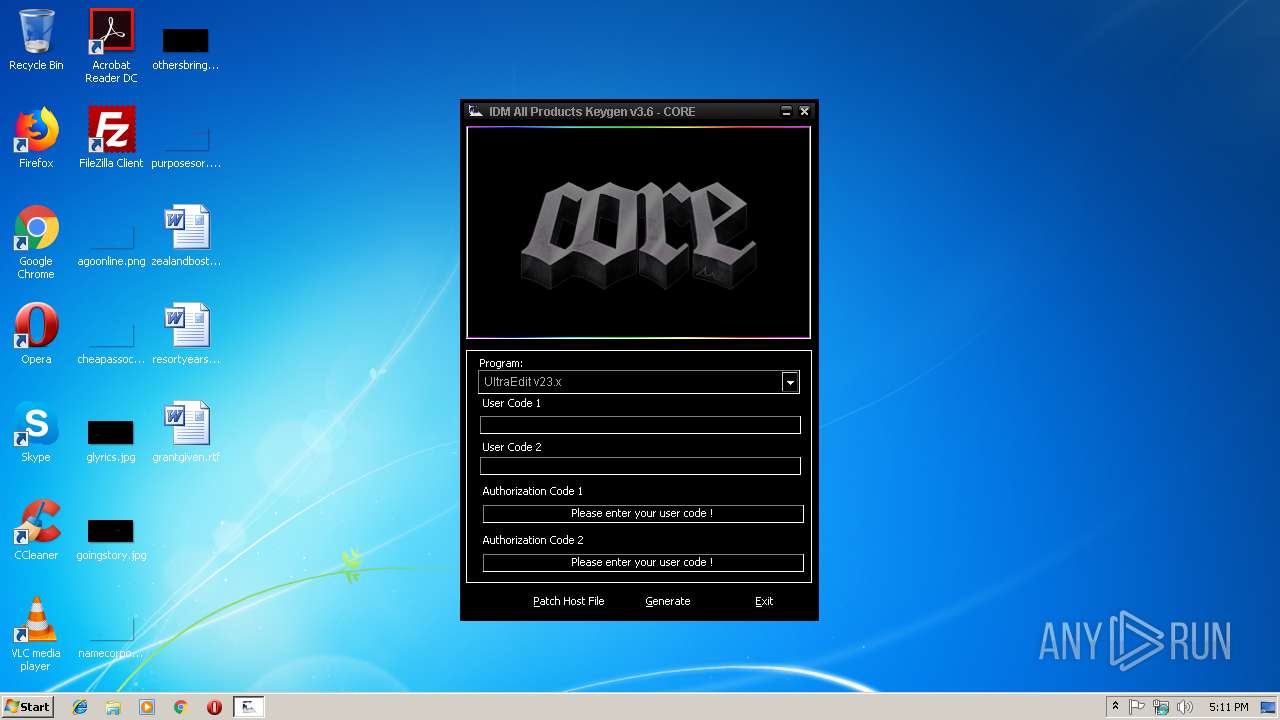Viewport: 1280px width, 720px height.
Task: Minimize the keygen window
Action: click(787, 111)
